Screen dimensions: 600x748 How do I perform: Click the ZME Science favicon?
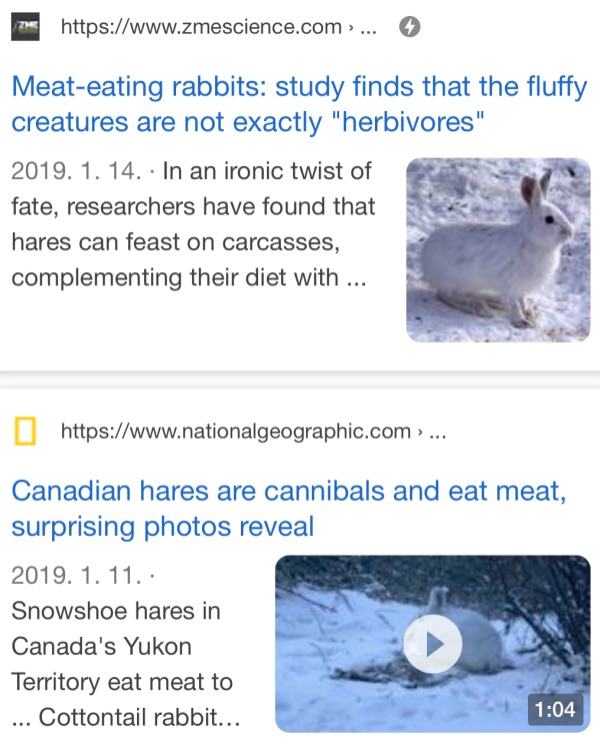pos(24,28)
